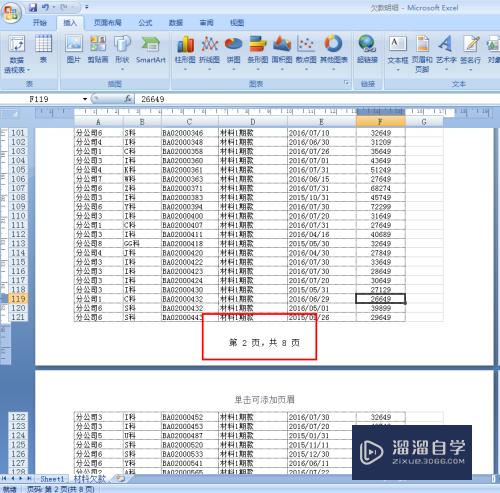Click the footer text 第 2 页, 共 8 页
The width and height of the screenshot is (500, 493).
coord(264,343)
